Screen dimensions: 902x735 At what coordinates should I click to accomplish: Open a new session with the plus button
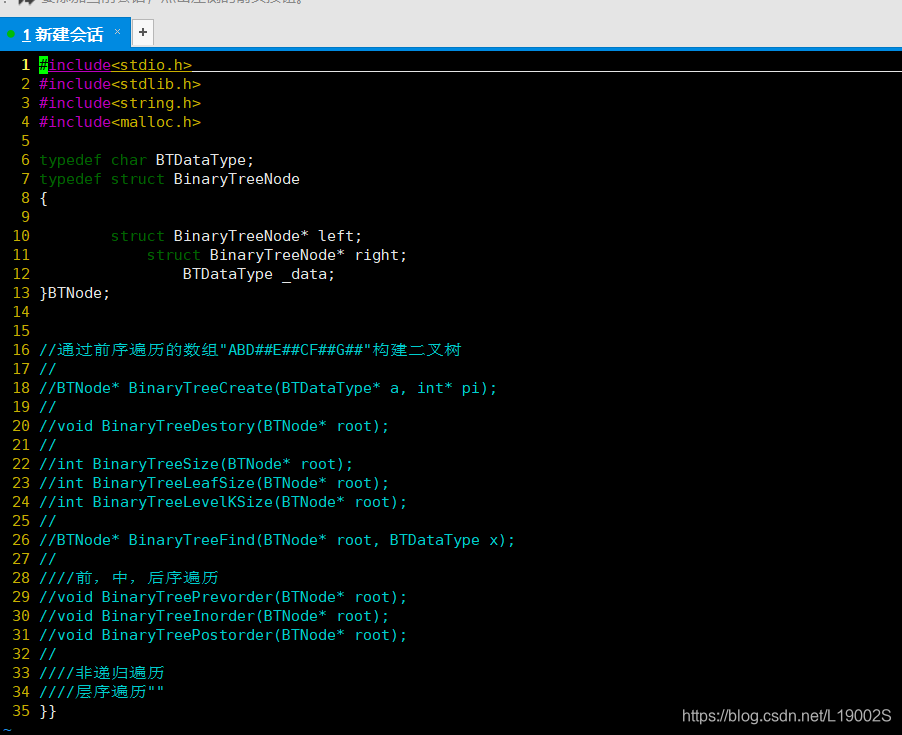[x=143, y=32]
